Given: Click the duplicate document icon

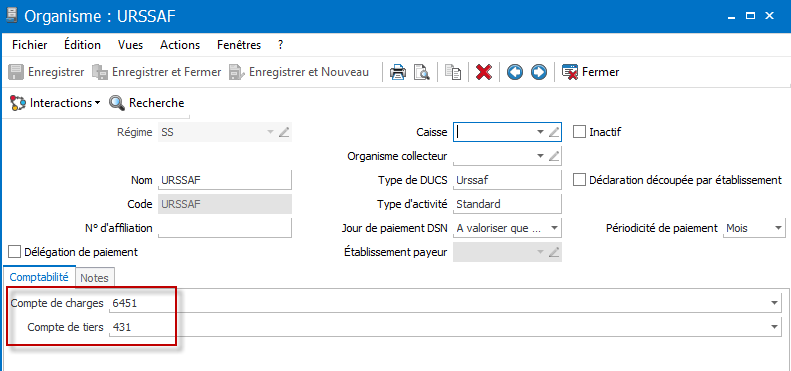Looking at the screenshot, I should [453, 72].
